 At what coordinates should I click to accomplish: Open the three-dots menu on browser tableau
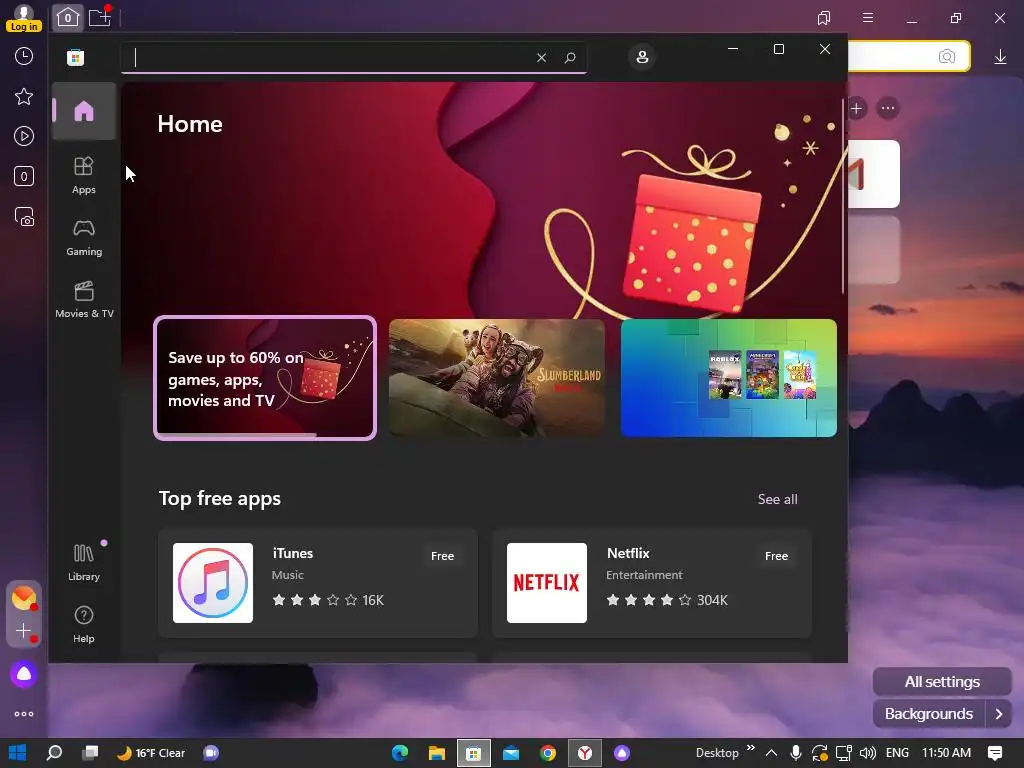[888, 108]
